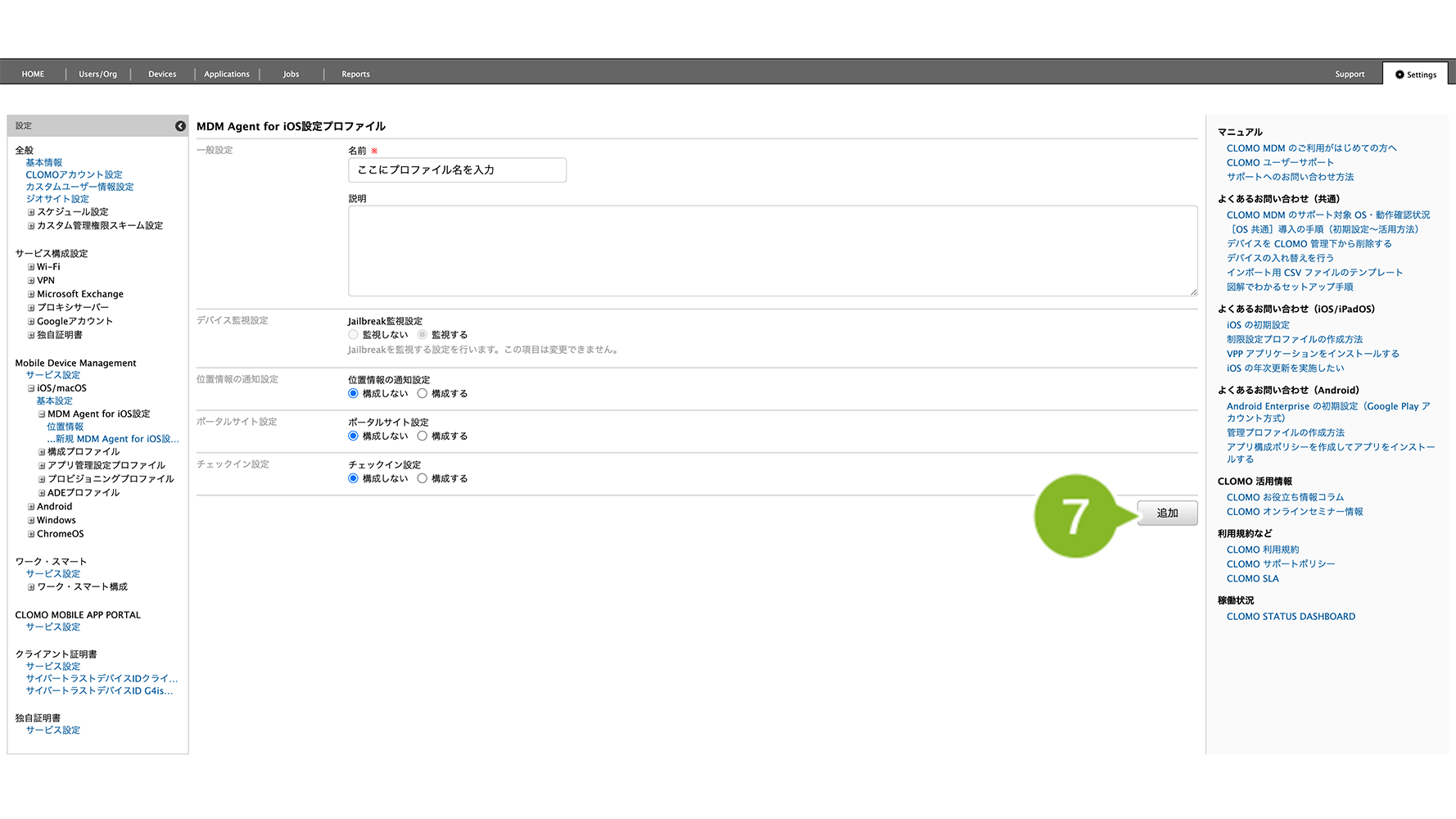
Task: Open the Devices menu tab
Action: (162, 75)
